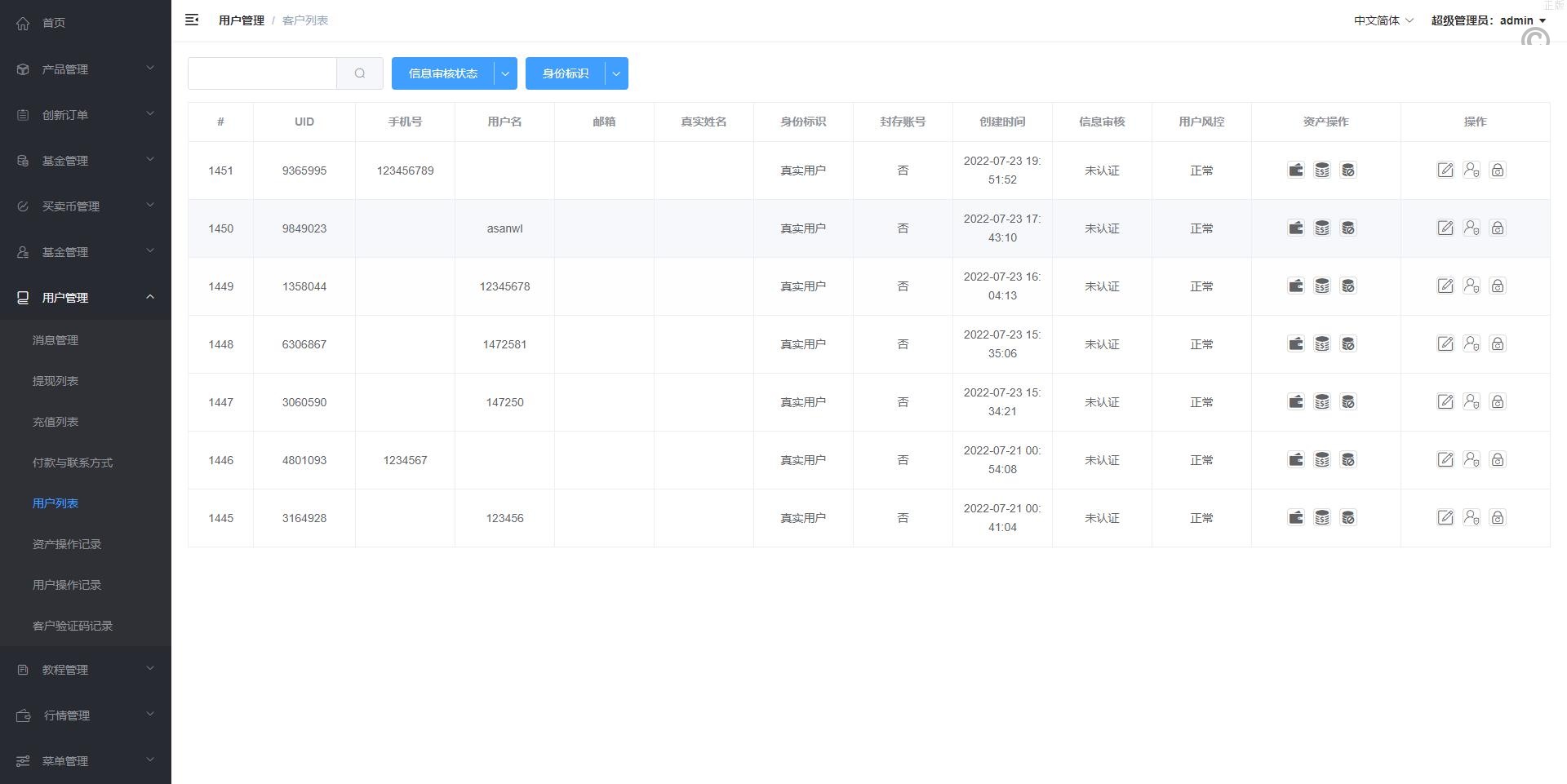Click the blocked coins icon for UID 1358044
This screenshot has width=1567, height=784.
click(1347, 286)
